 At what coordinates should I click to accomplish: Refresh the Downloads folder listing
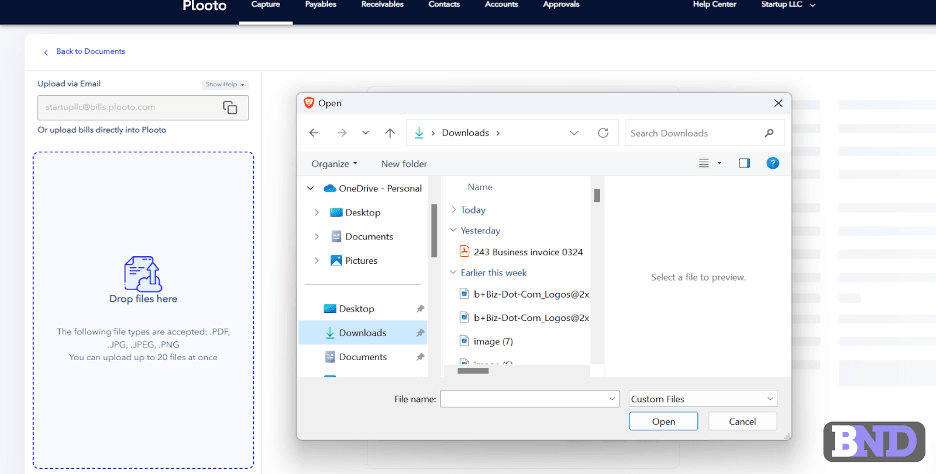click(603, 133)
